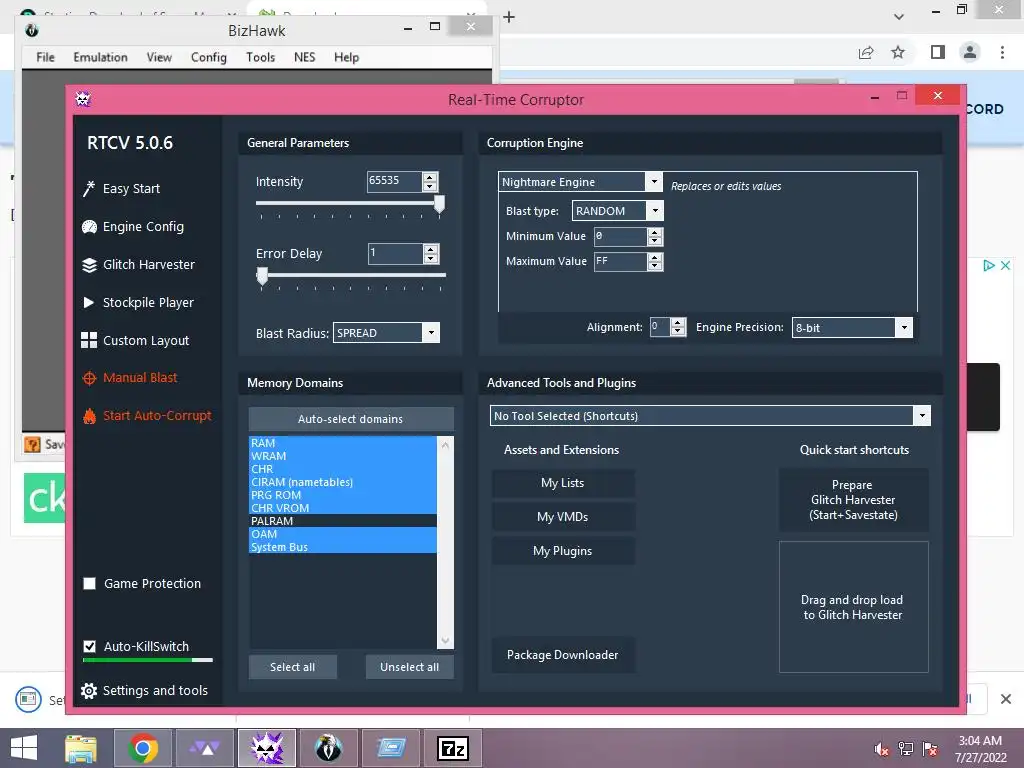Screen dimensions: 1024x768
Task: Open browser three-dot menu
Action: (x=1002, y=52)
